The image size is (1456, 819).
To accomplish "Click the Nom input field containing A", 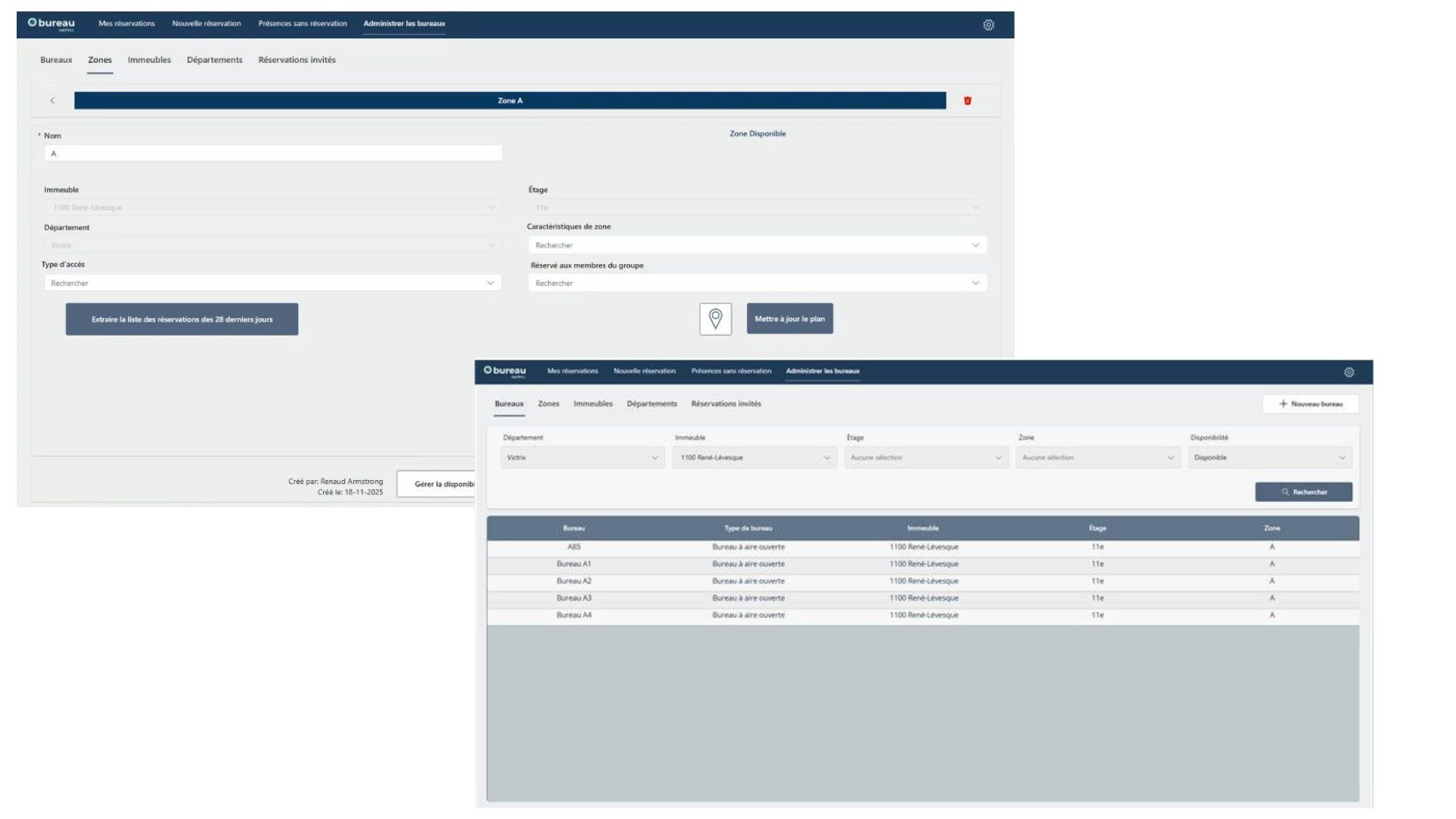I will pos(273,152).
